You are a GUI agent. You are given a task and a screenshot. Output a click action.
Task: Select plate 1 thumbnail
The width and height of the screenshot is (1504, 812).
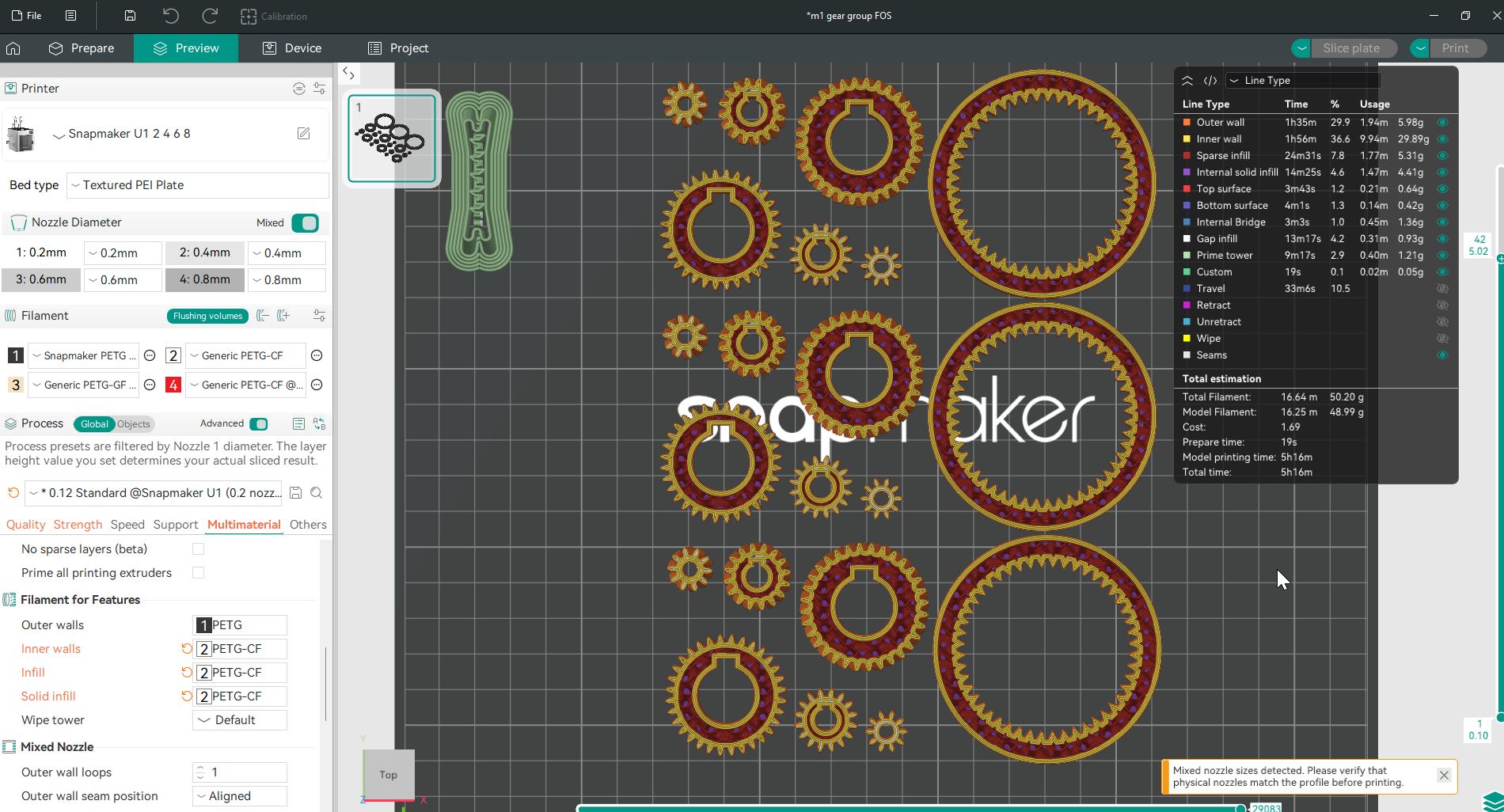392,138
